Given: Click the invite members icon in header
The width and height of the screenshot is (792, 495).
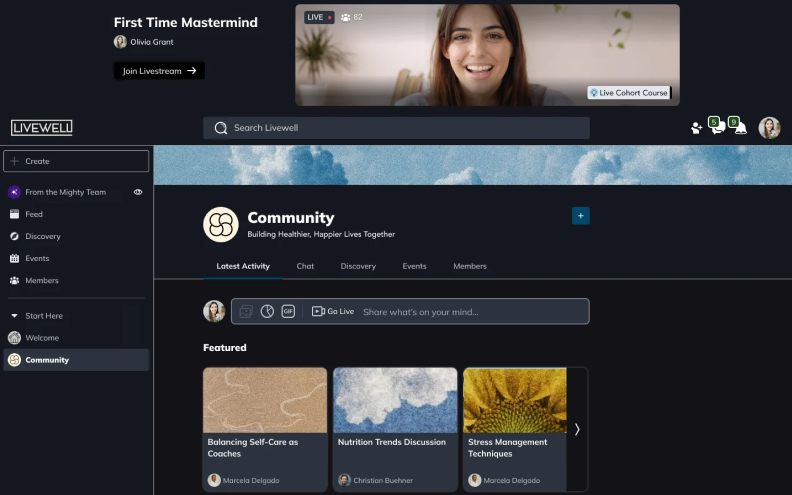Looking at the screenshot, I should 696,128.
